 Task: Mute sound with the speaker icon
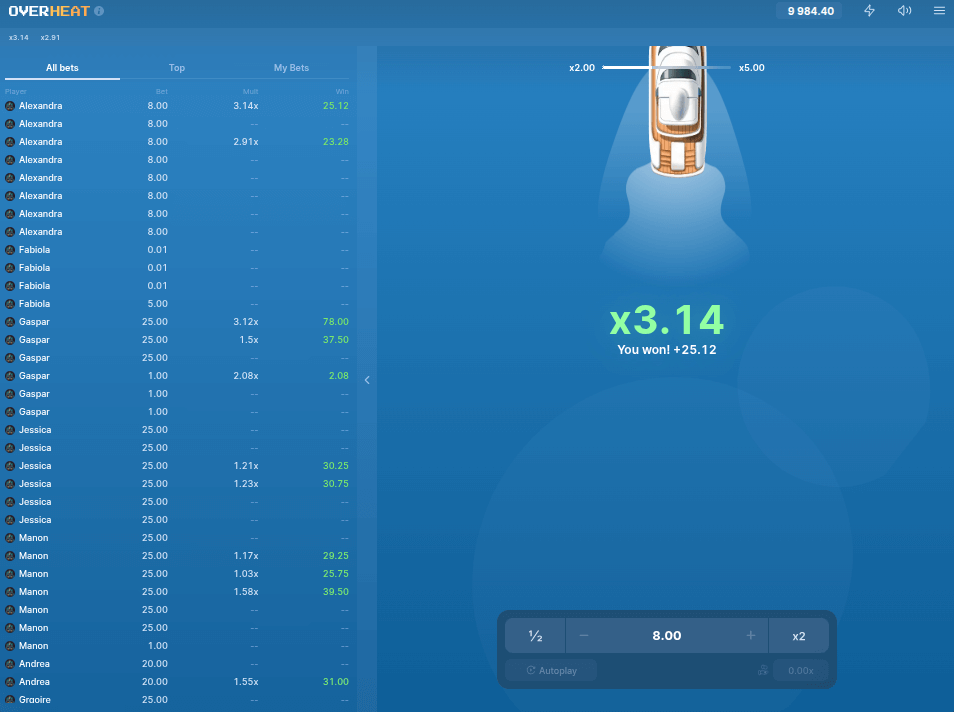(x=905, y=11)
